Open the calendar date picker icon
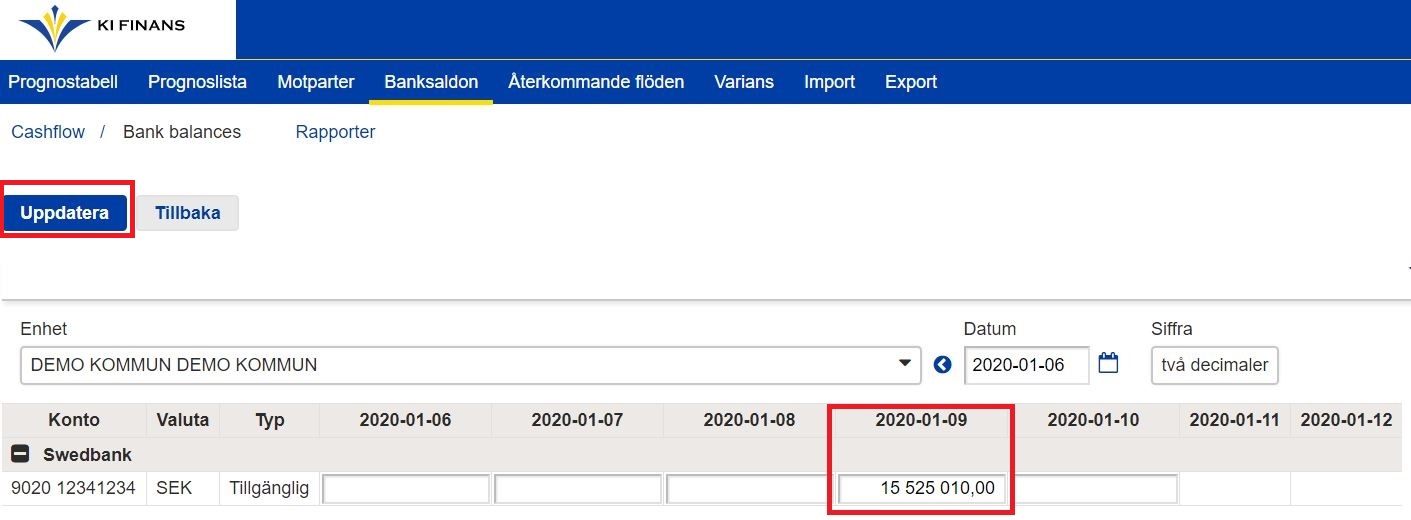The image size is (1411, 520). click(x=1107, y=364)
